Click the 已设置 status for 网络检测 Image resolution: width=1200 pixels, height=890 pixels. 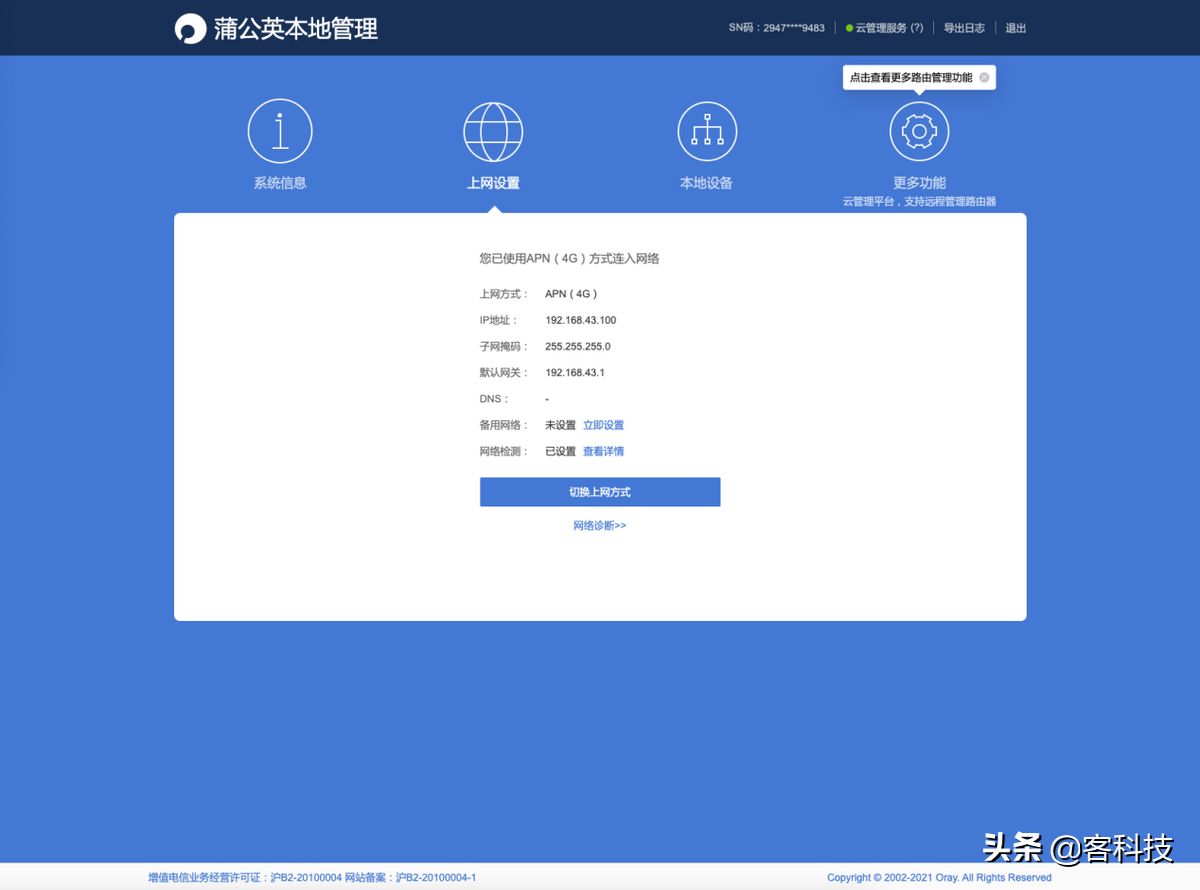click(560, 451)
